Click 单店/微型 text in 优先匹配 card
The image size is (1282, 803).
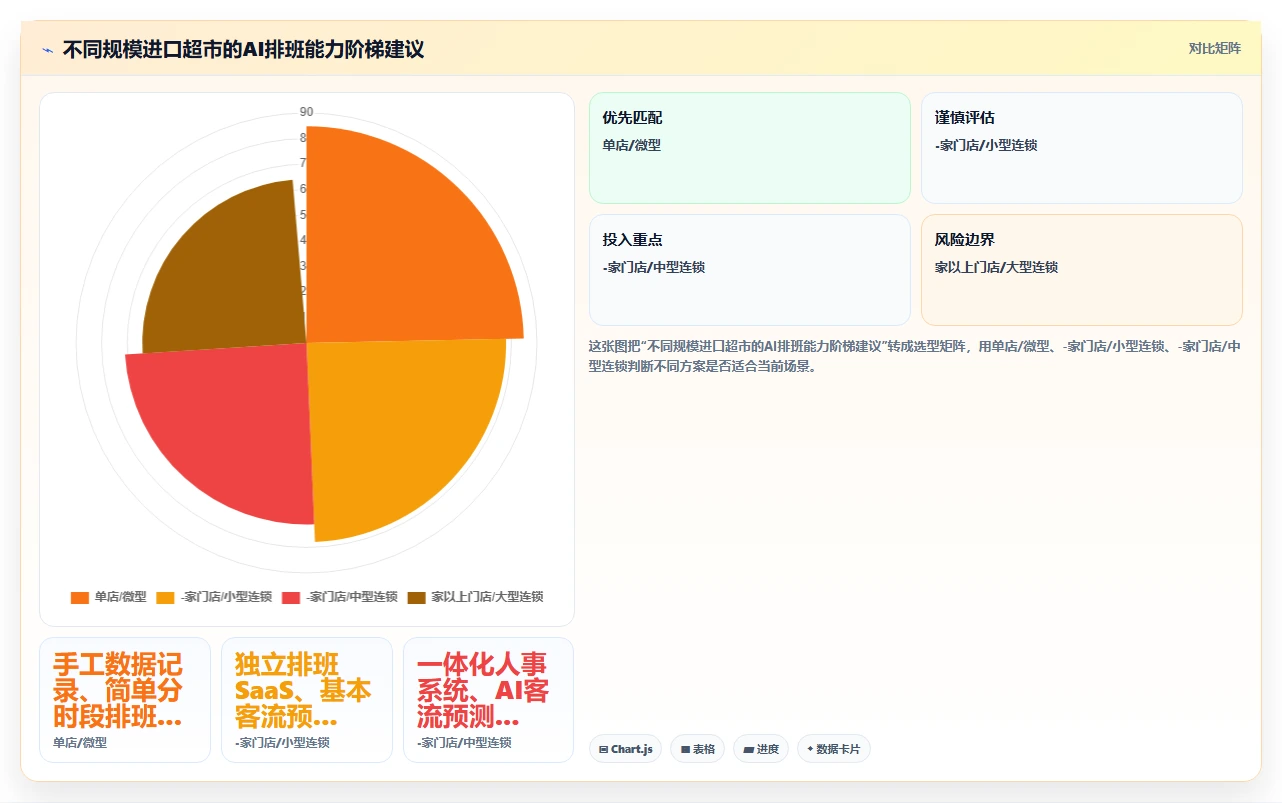coord(632,145)
